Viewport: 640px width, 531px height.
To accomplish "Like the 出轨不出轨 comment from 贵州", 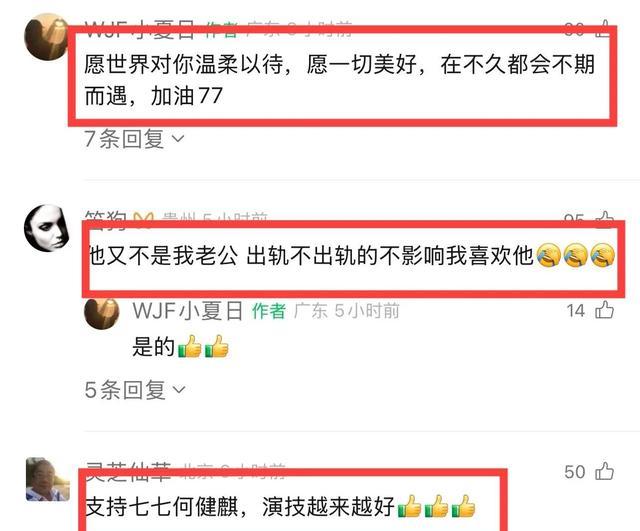I will [x=605, y=218].
